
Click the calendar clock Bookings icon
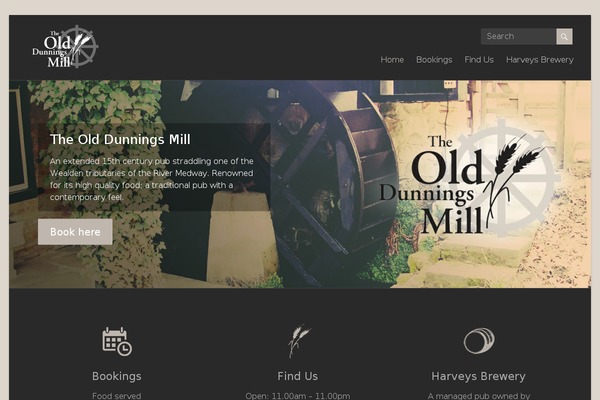pyautogui.click(x=117, y=341)
